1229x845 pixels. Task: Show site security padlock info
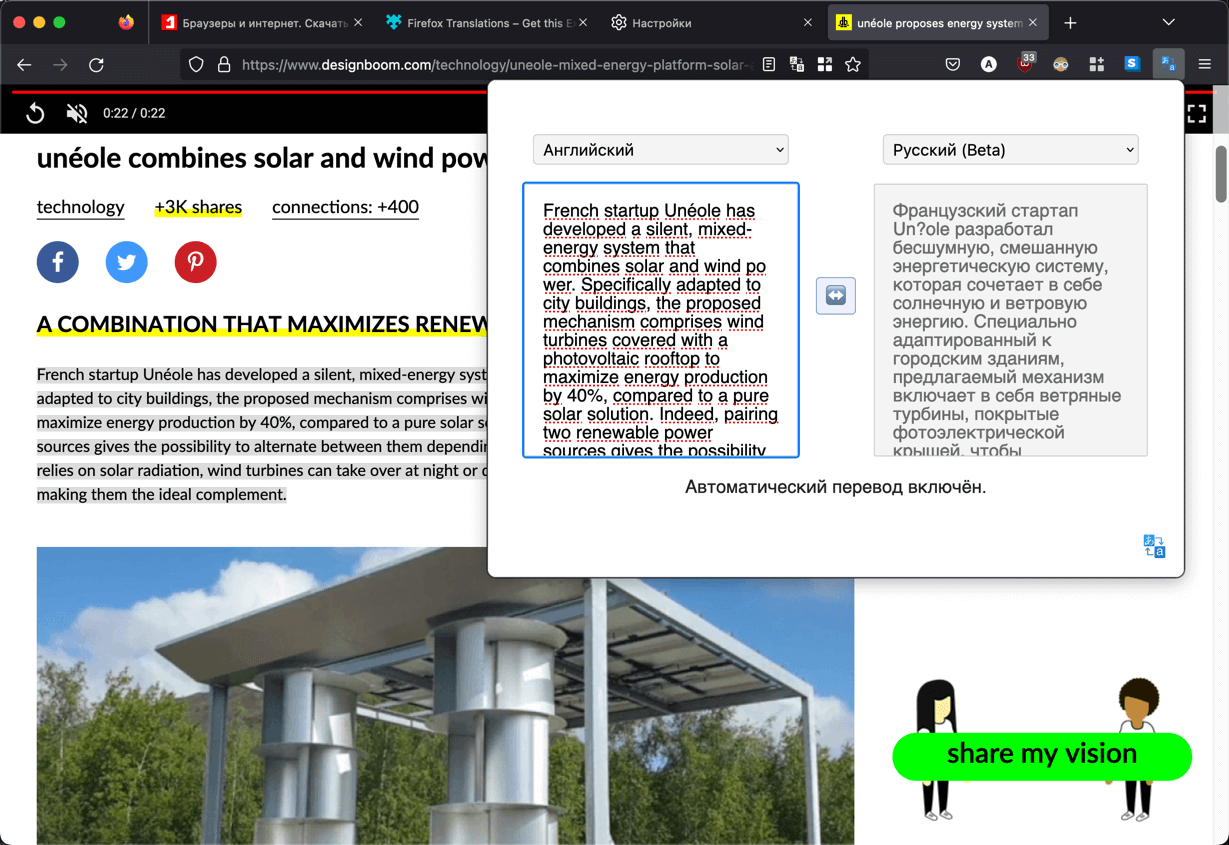[x=224, y=64]
